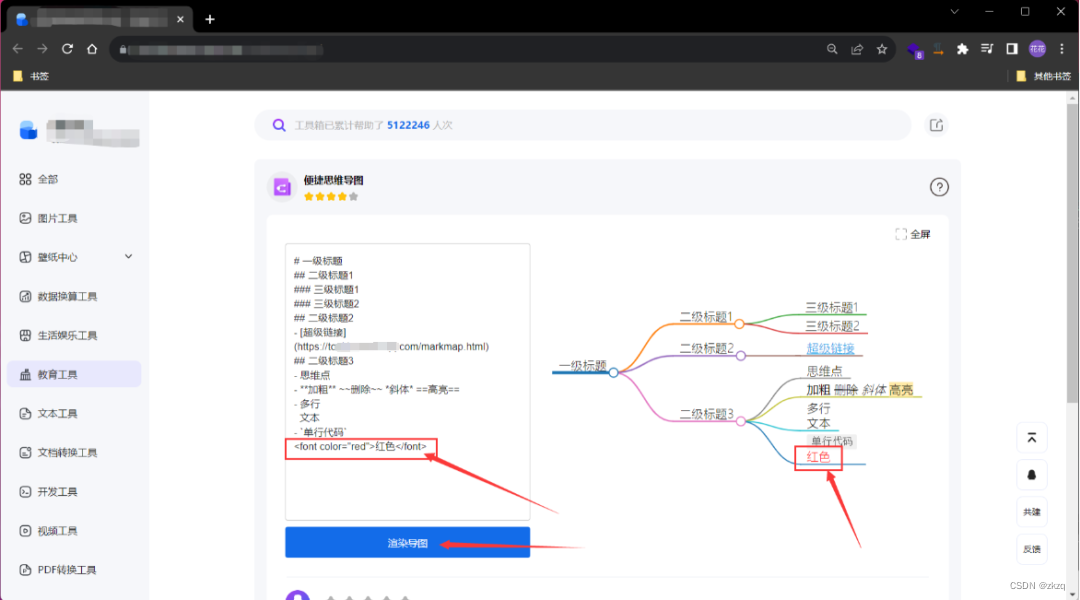Image resolution: width=1080 pixels, height=600 pixels.
Task: Click the orange extension icon in toolbar
Action: pyautogui.click(x=938, y=50)
